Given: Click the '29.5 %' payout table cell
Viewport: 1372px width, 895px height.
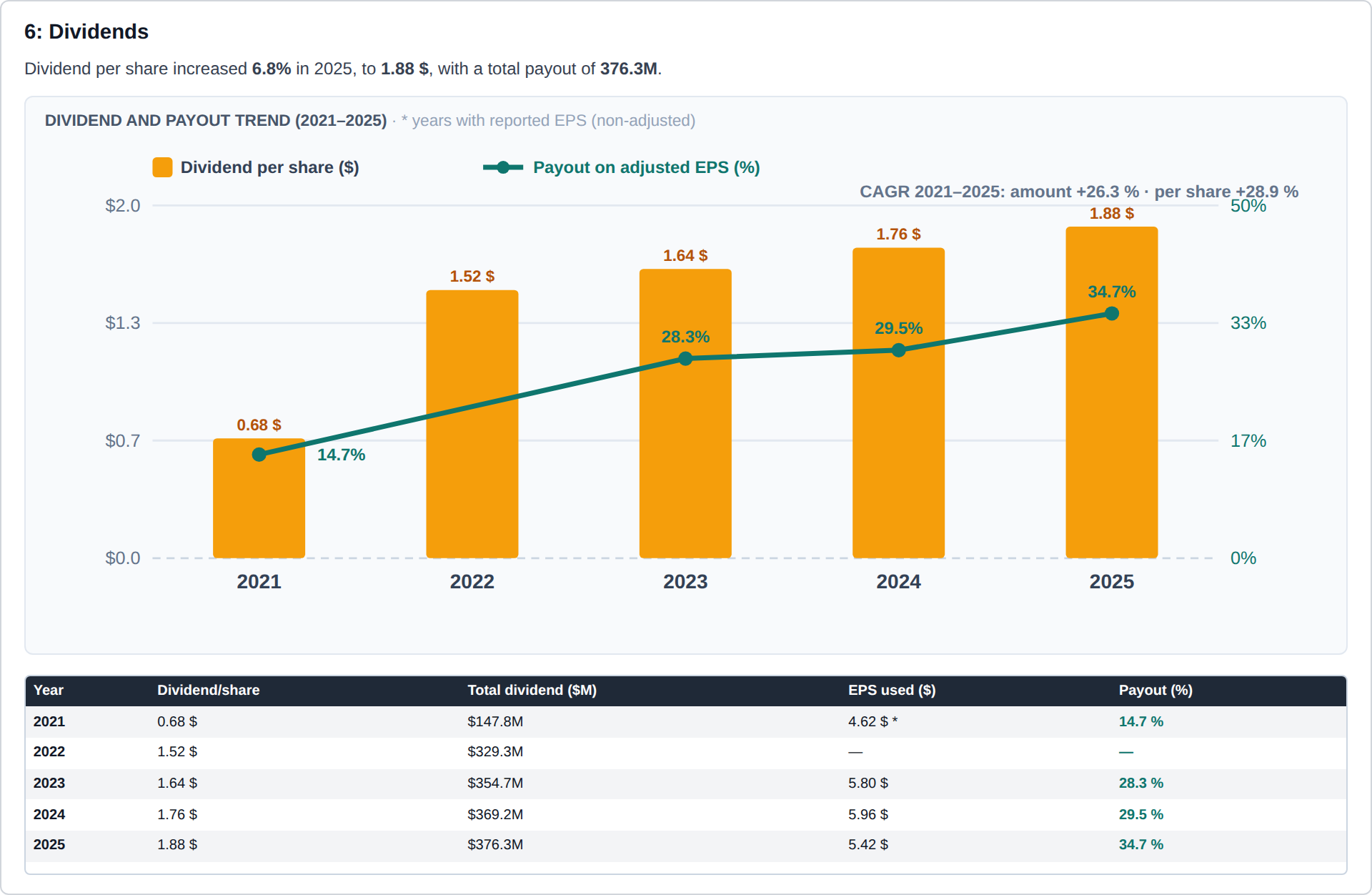Looking at the screenshot, I should point(1141,815).
